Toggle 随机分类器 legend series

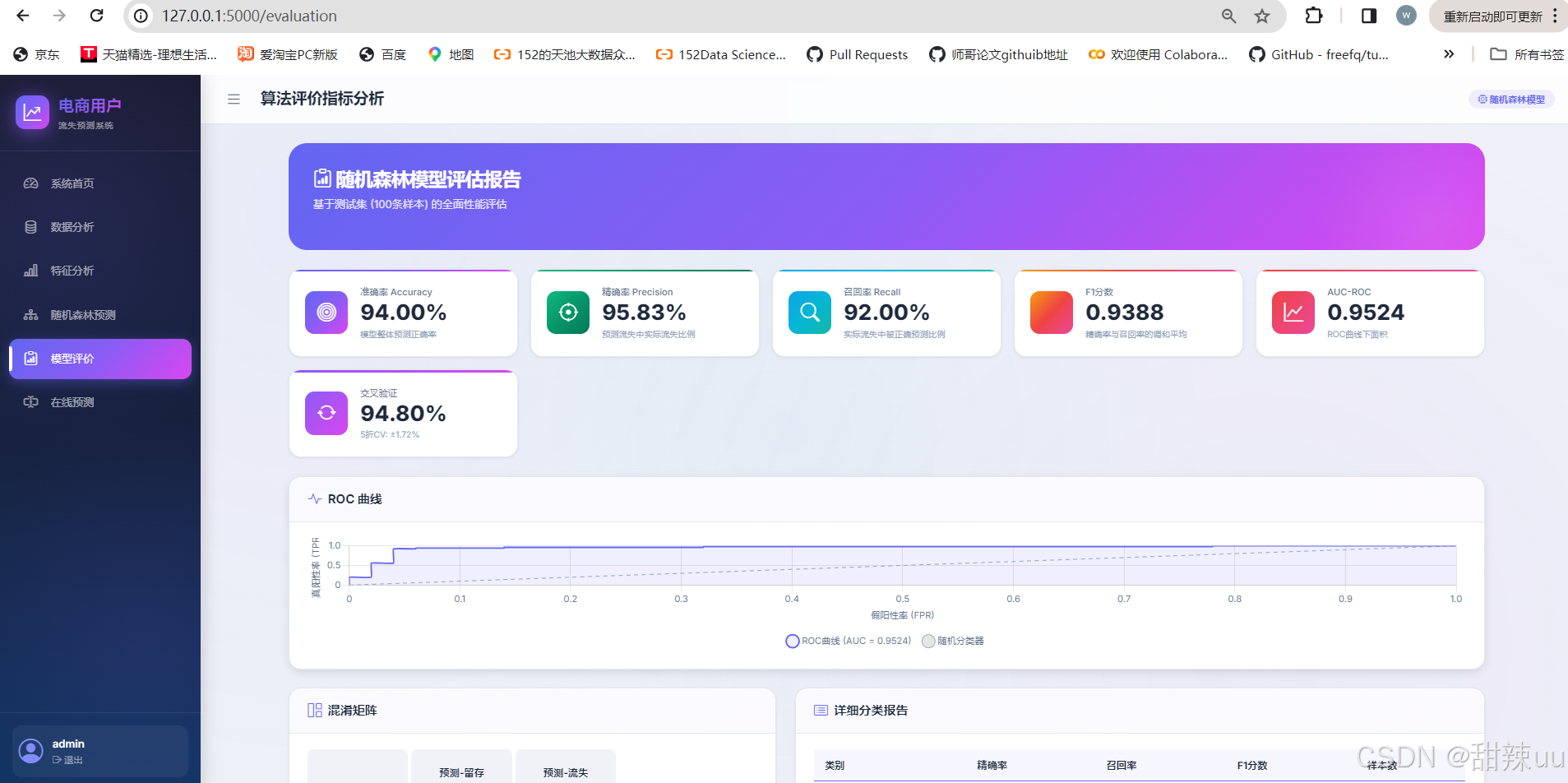coord(953,641)
